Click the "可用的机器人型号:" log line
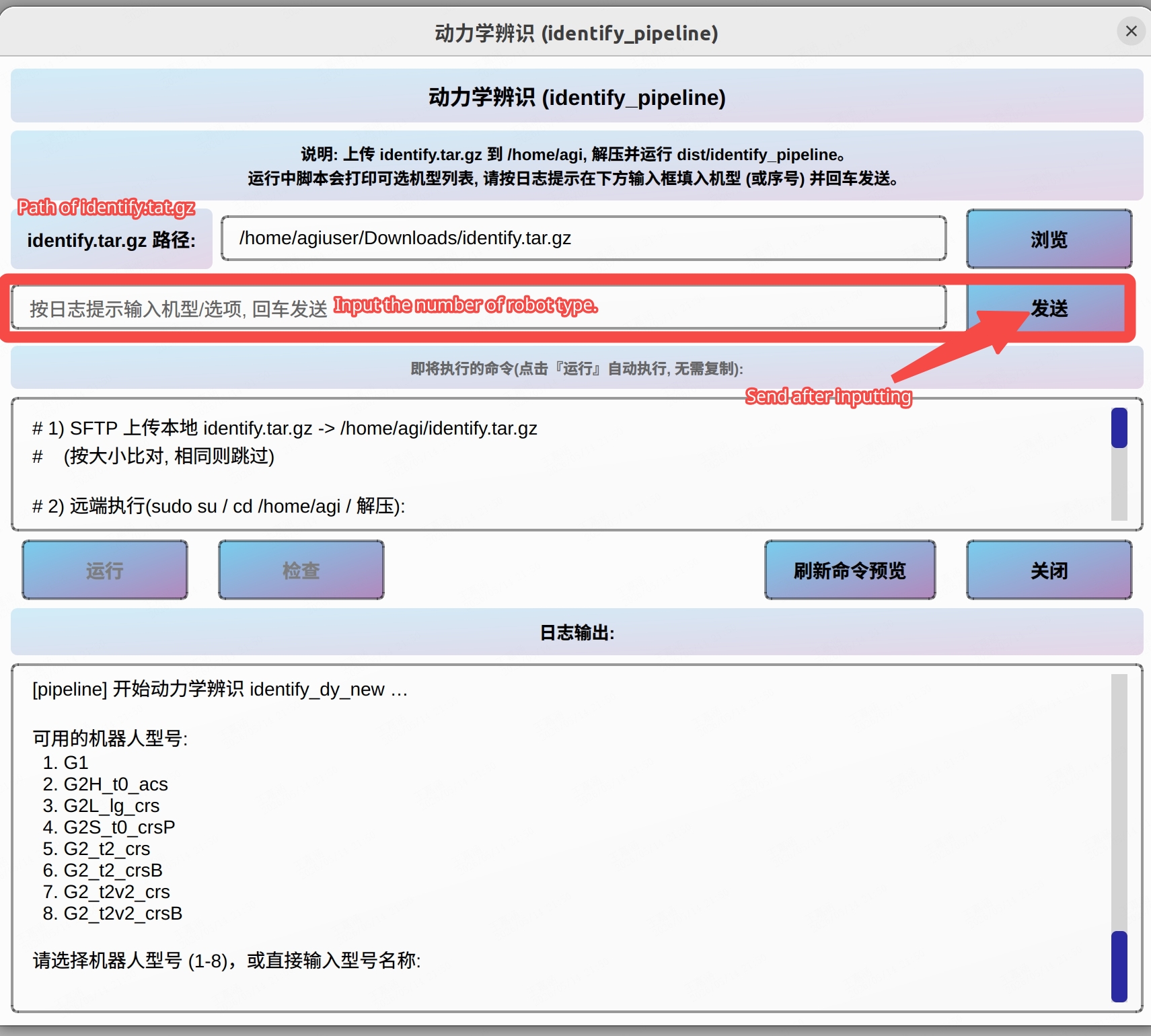The width and height of the screenshot is (1151, 1036). coord(110,738)
